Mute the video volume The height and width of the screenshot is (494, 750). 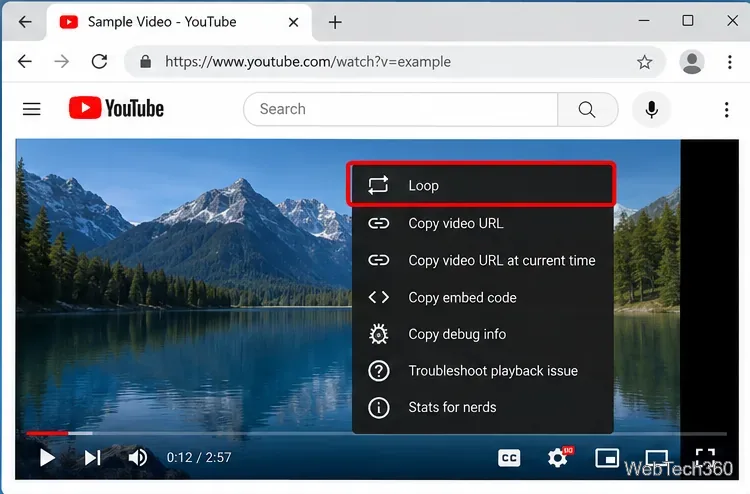click(x=138, y=458)
